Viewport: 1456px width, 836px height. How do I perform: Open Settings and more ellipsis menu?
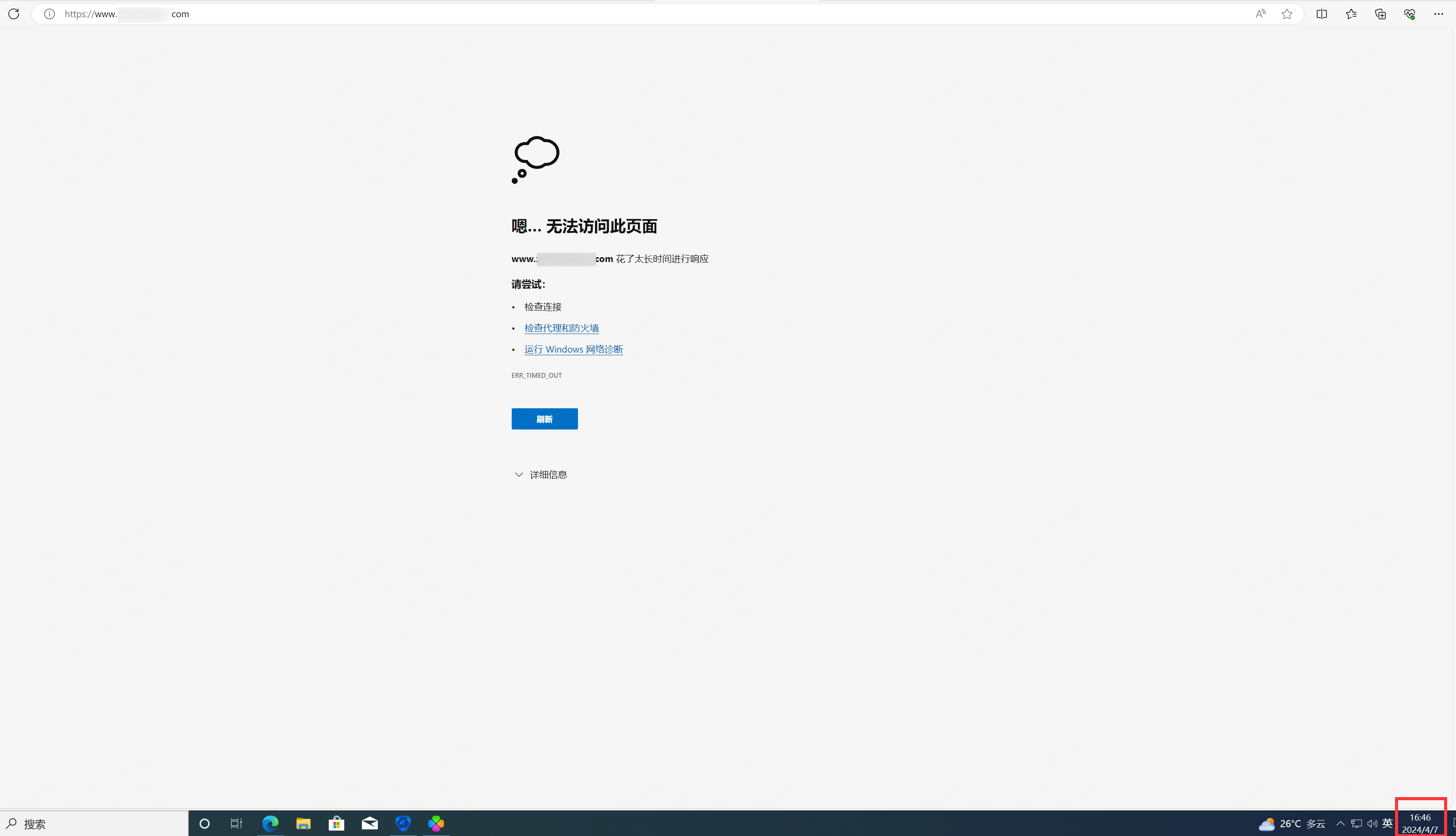pyautogui.click(x=1438, y=14)
